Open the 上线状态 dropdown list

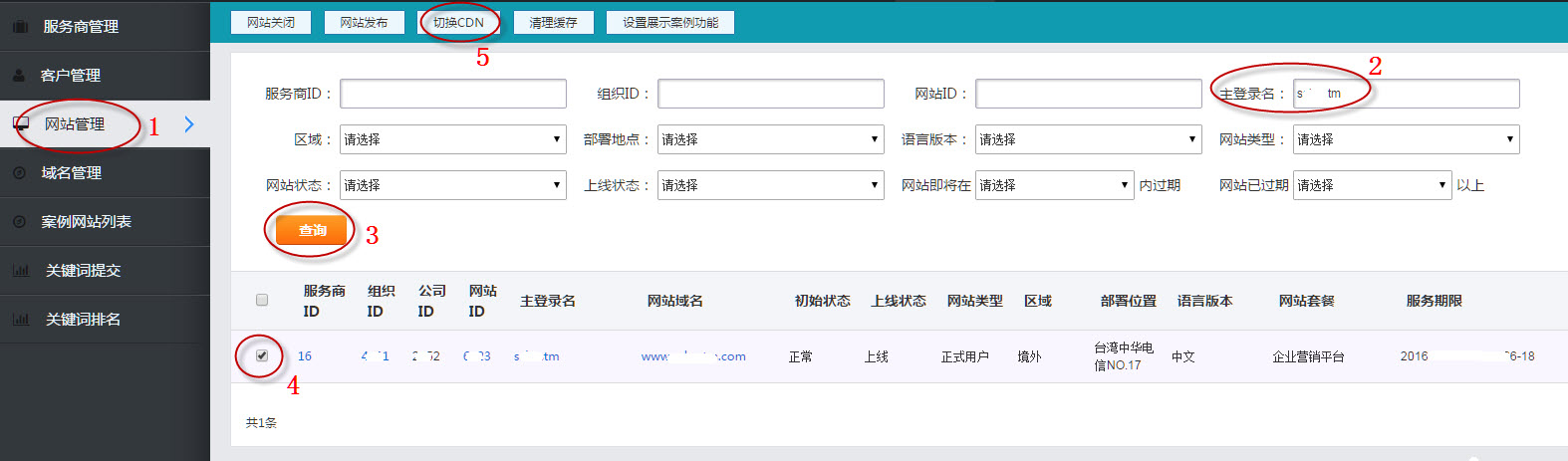(769, 185)
